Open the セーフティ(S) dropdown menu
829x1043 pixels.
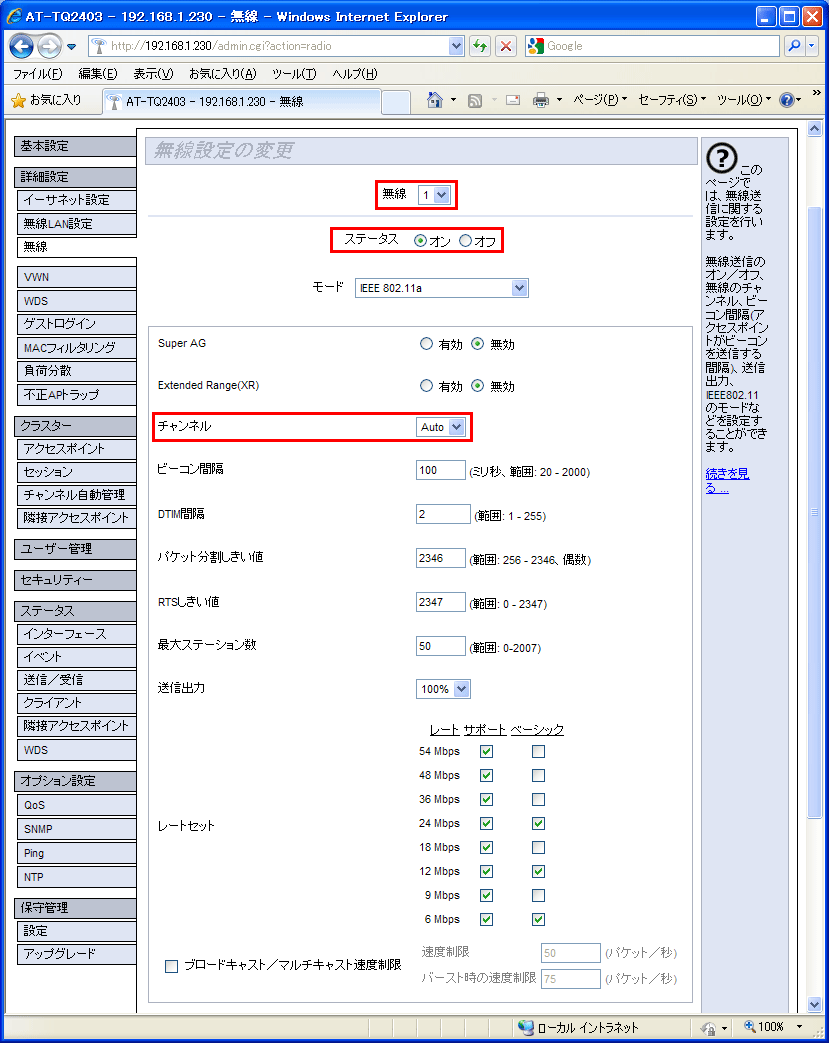672,100
